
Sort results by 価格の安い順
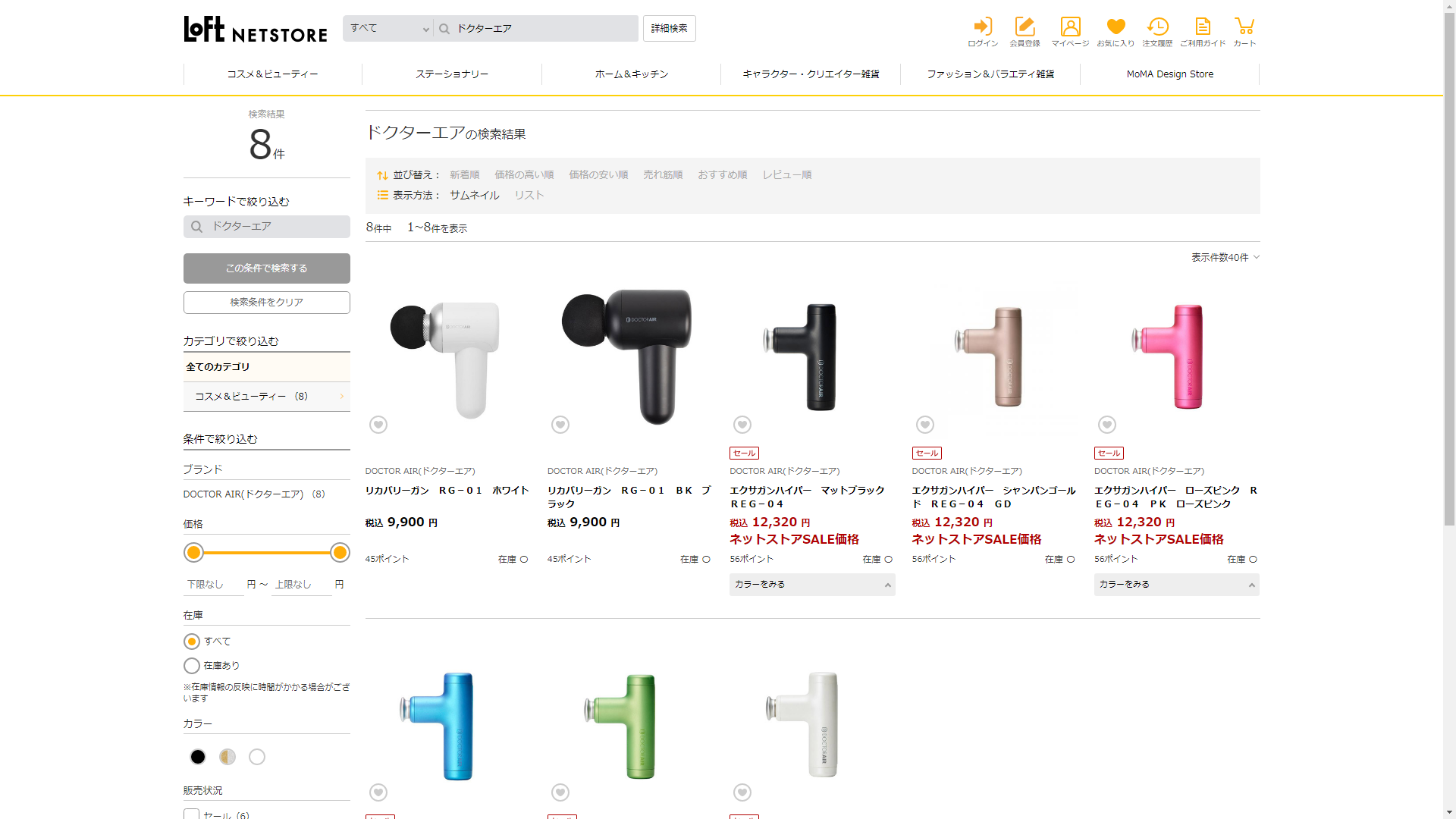tap(598, 175)
